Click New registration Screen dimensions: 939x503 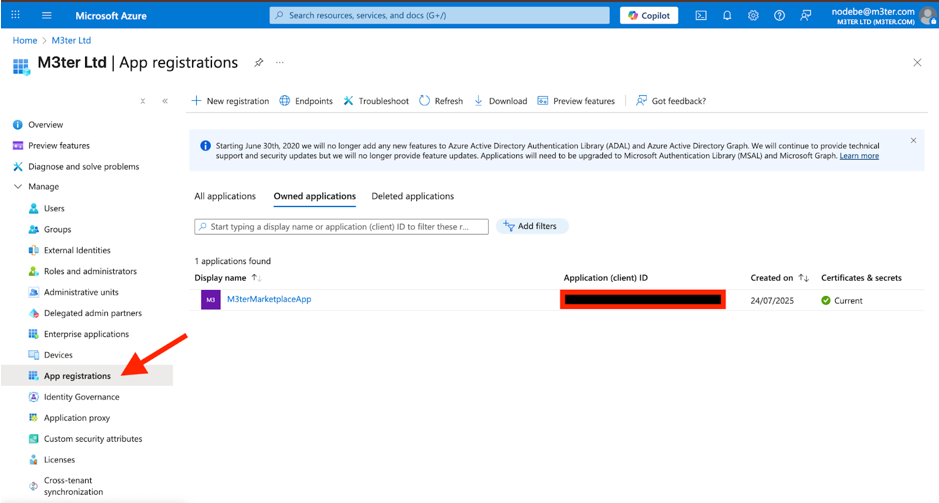(230, 101)
